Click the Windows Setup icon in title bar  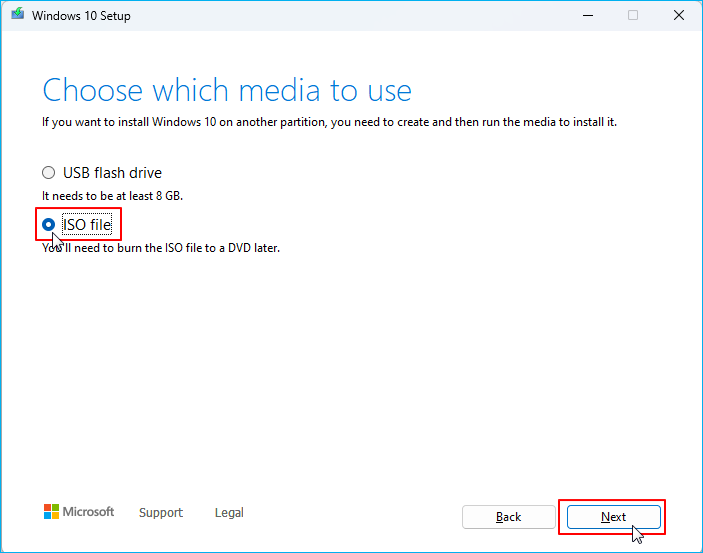(17, 16)
